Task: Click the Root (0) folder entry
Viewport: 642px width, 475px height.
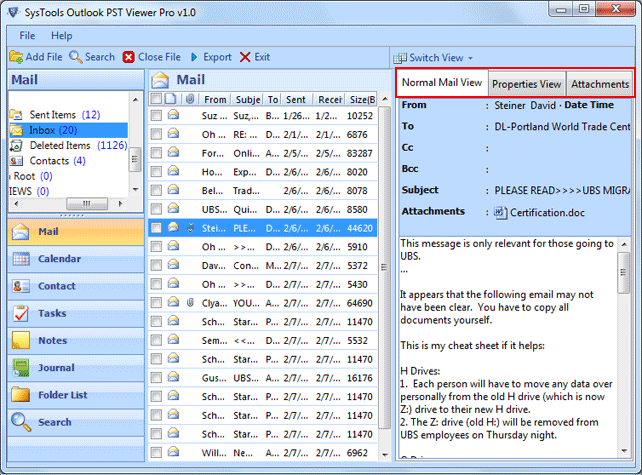Action: tap(31, 176)
